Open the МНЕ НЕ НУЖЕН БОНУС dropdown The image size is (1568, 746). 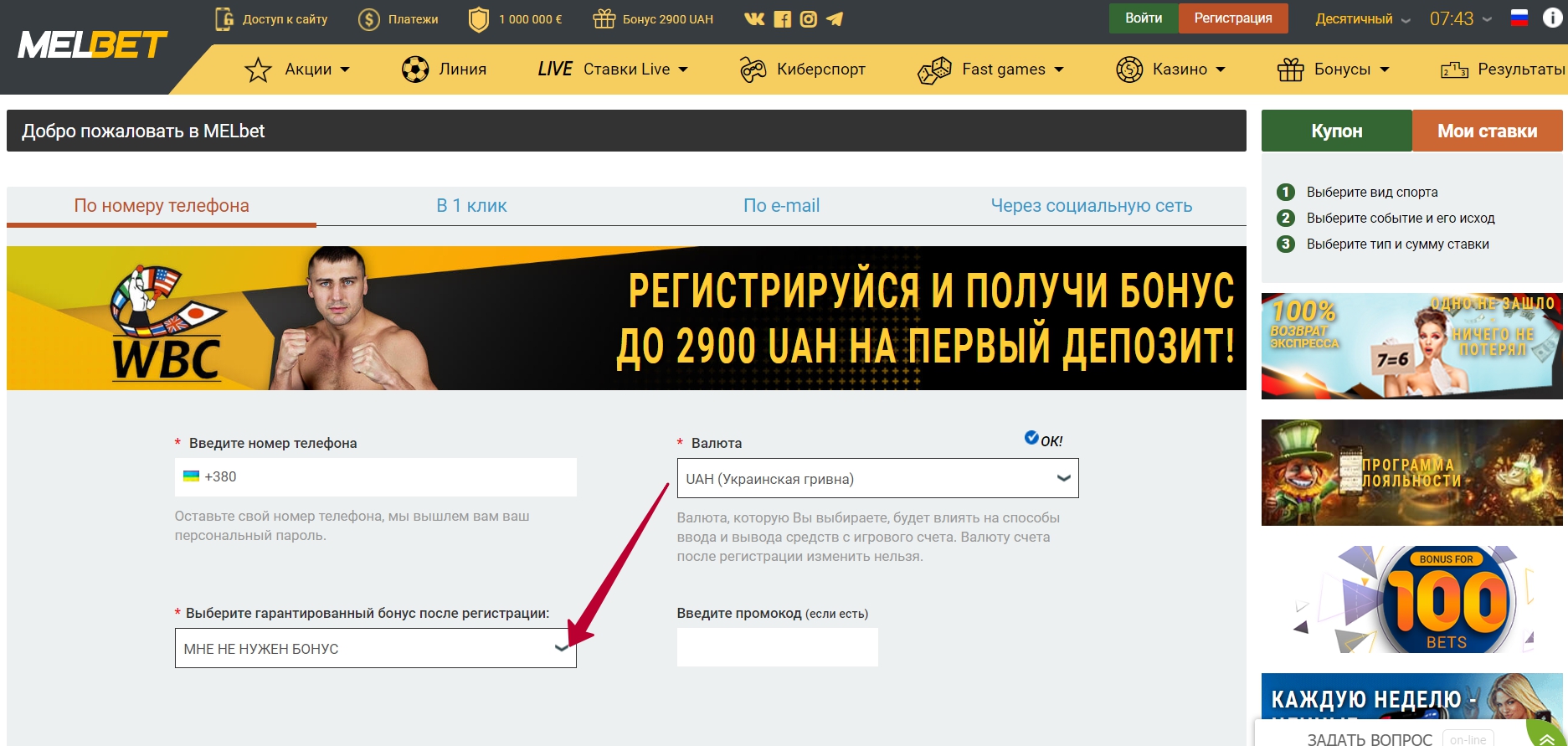click(x=375, y=648)
